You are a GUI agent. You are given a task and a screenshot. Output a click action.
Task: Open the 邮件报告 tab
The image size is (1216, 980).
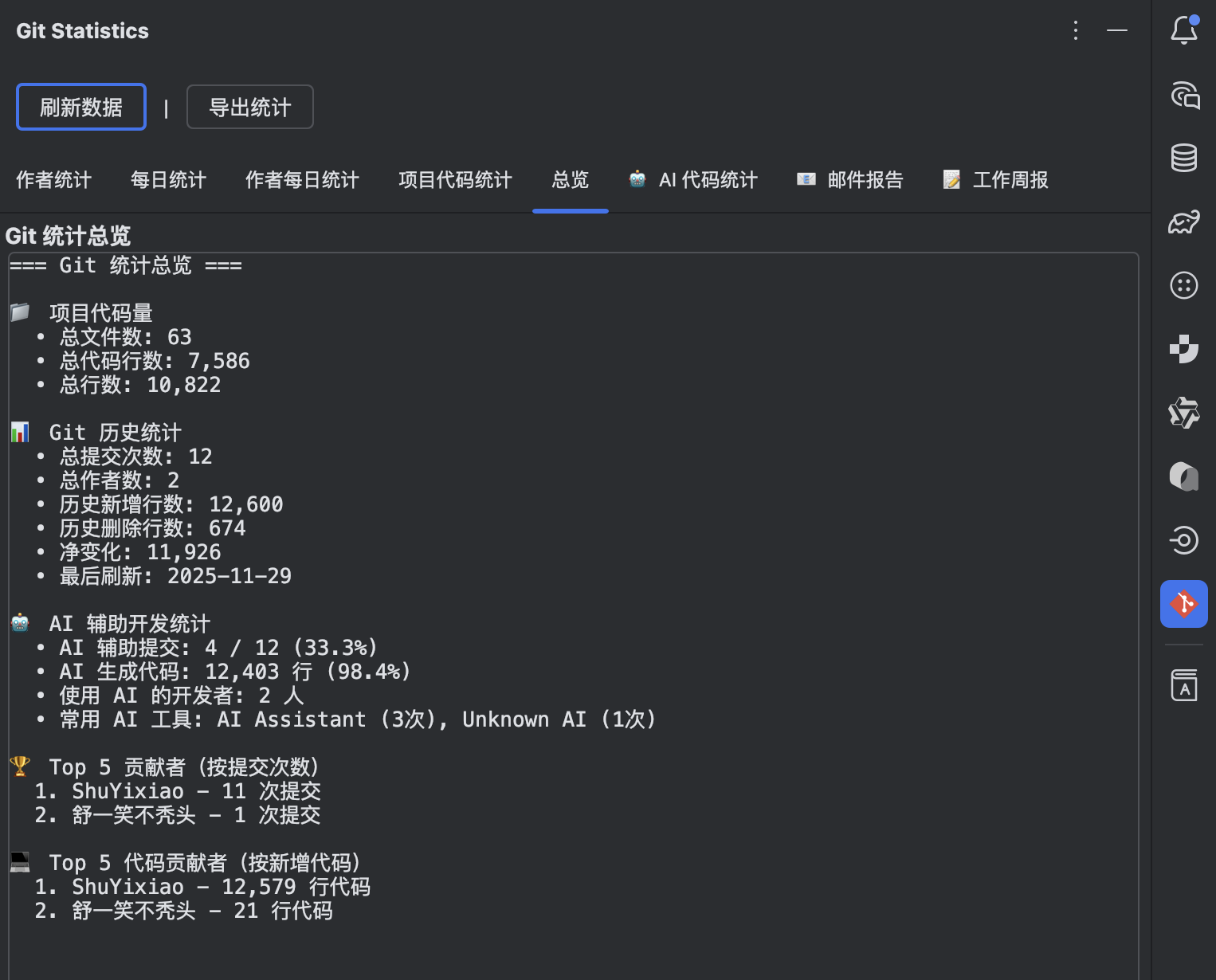pyautogui.click(x=849, y=180)
